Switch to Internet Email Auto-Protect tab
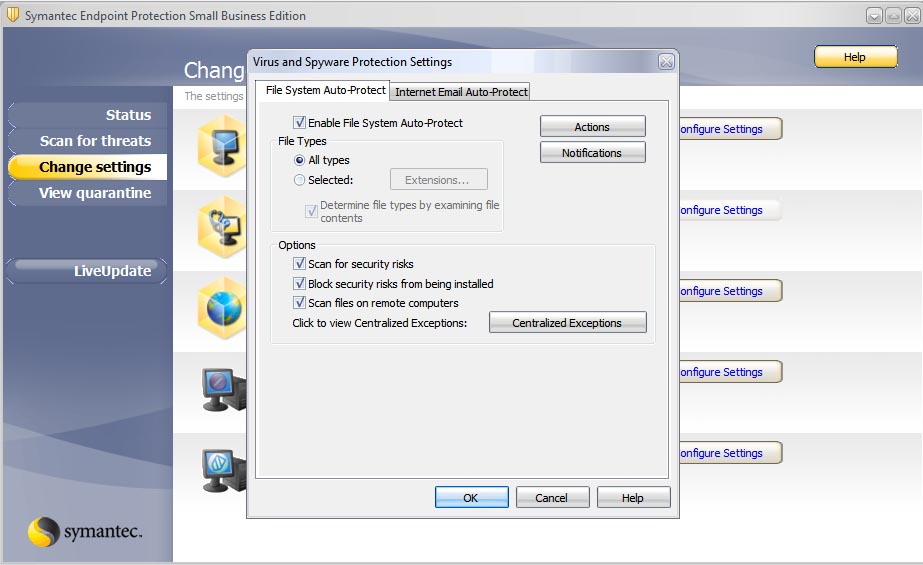The width and height of the screenshot is (923, 565). pos(461,92)
